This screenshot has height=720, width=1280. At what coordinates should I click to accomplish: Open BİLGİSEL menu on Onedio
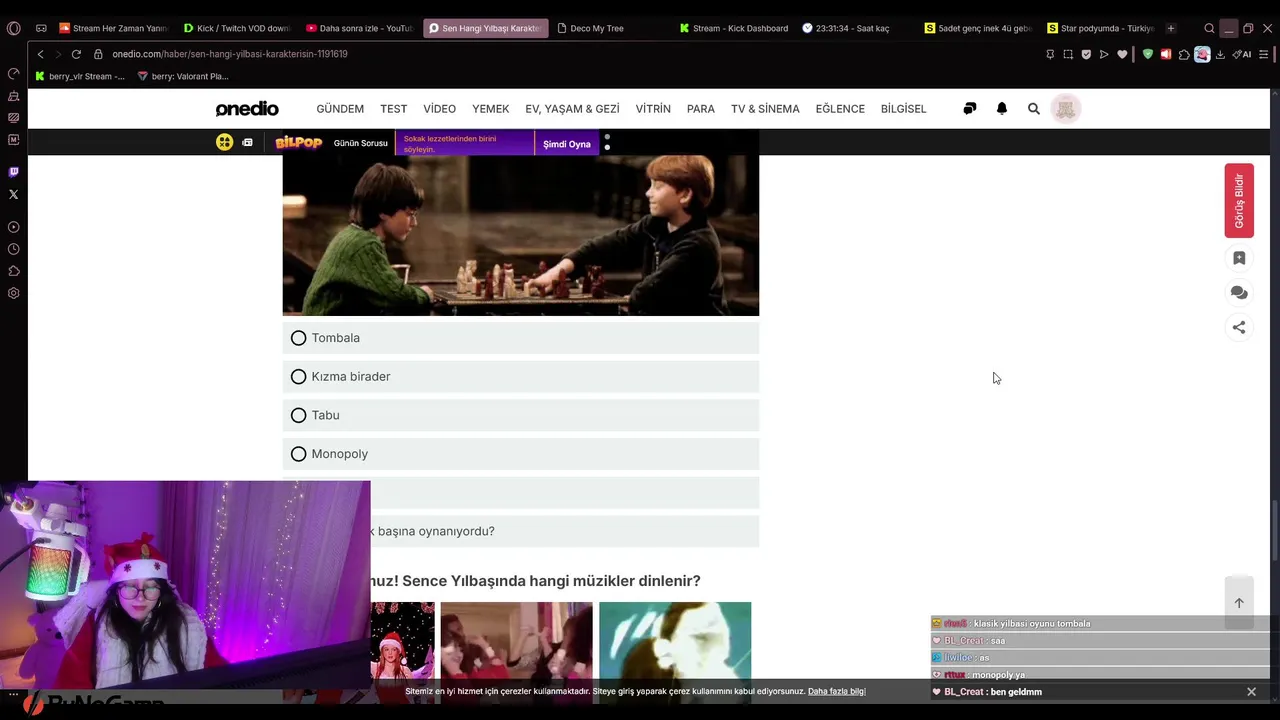tap(903, 109)
